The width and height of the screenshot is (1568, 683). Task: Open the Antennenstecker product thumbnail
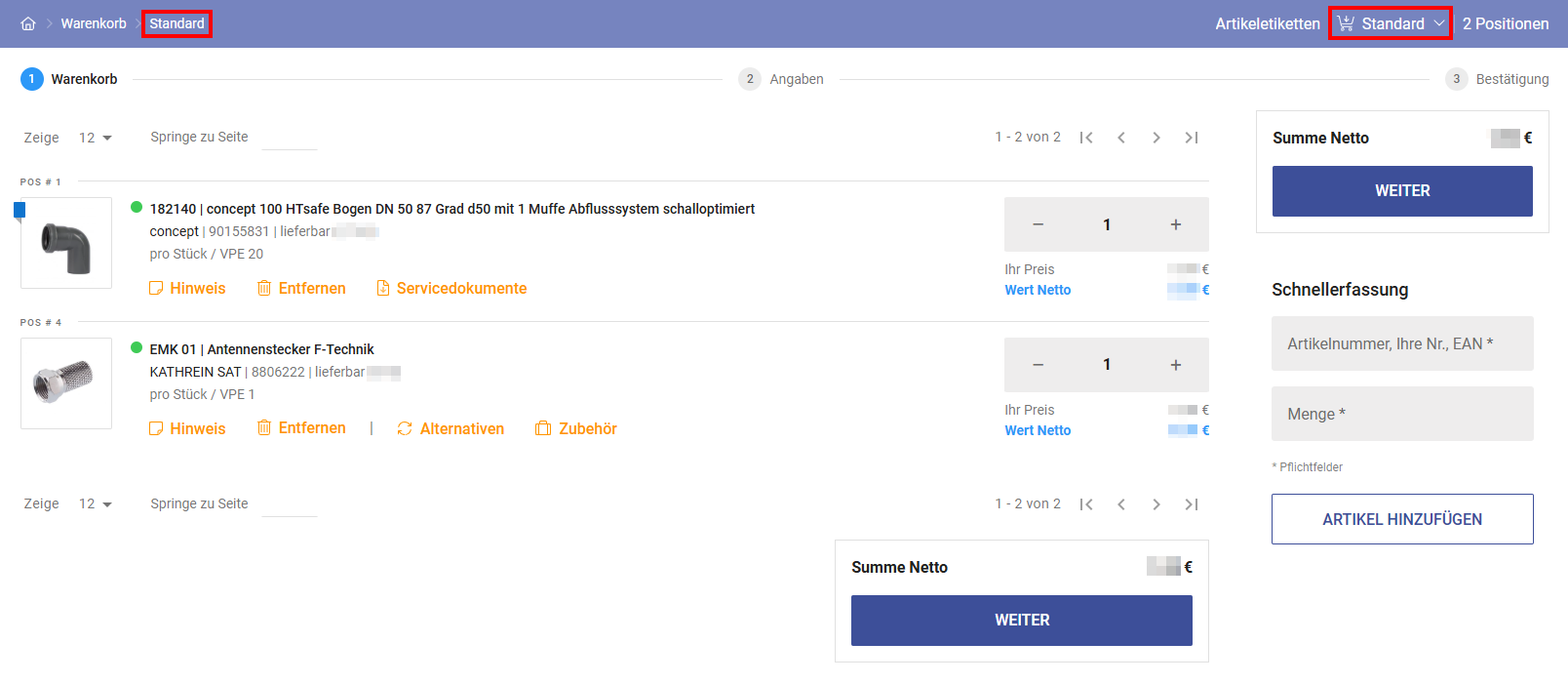click(x=66, y=383)
